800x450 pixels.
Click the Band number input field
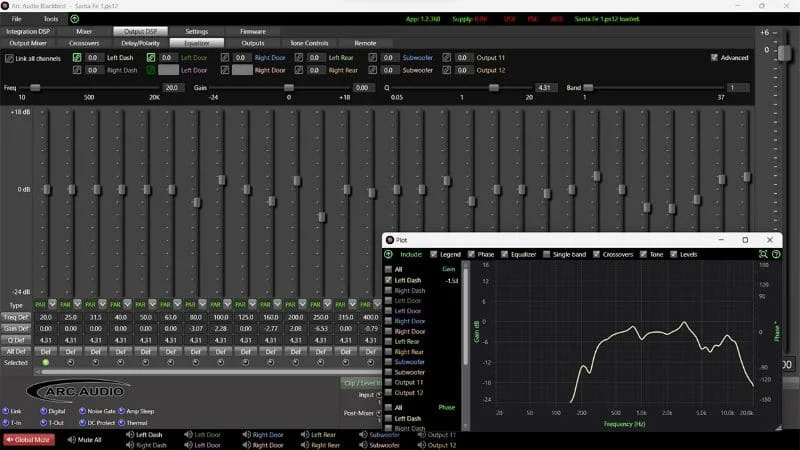(738, 88)
